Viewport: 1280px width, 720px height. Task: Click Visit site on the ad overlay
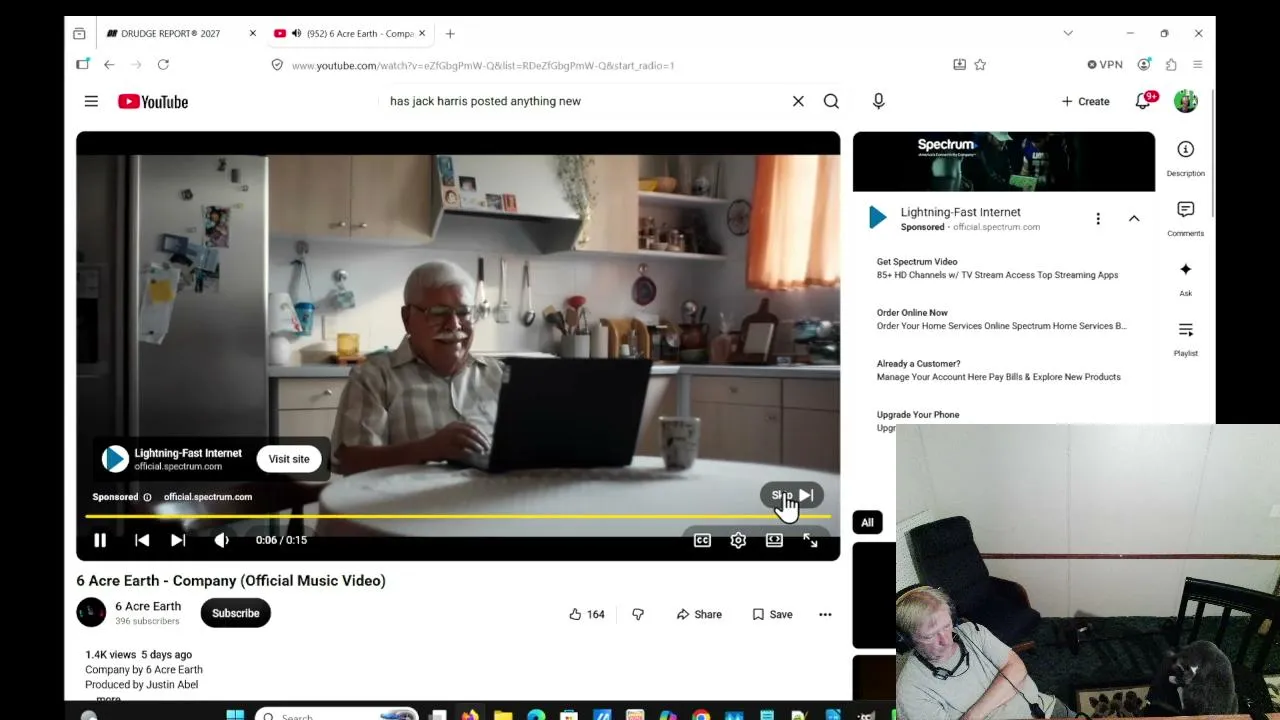click(x=289, y=459)
